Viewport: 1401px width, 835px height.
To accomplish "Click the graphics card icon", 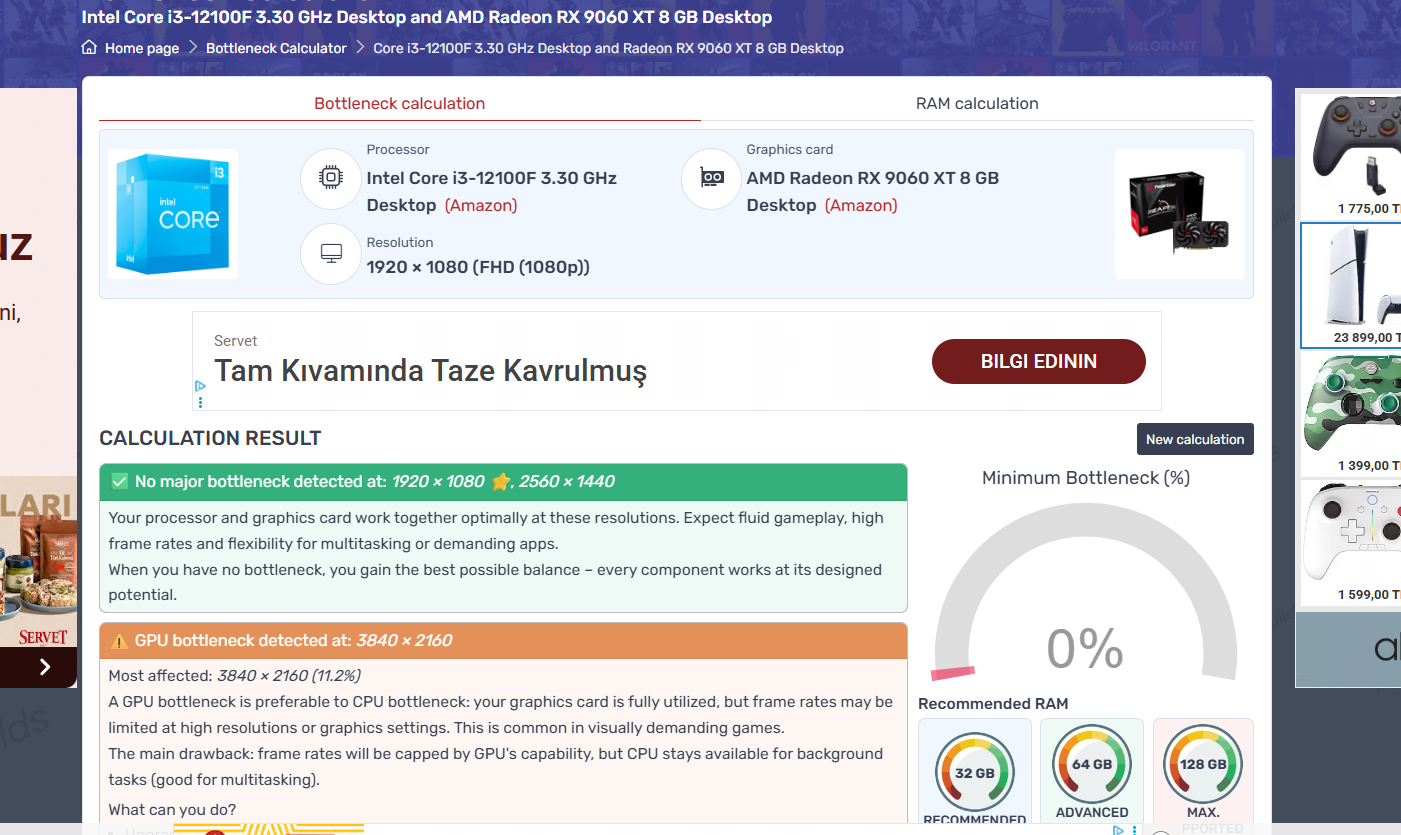I will click(711, 179).
